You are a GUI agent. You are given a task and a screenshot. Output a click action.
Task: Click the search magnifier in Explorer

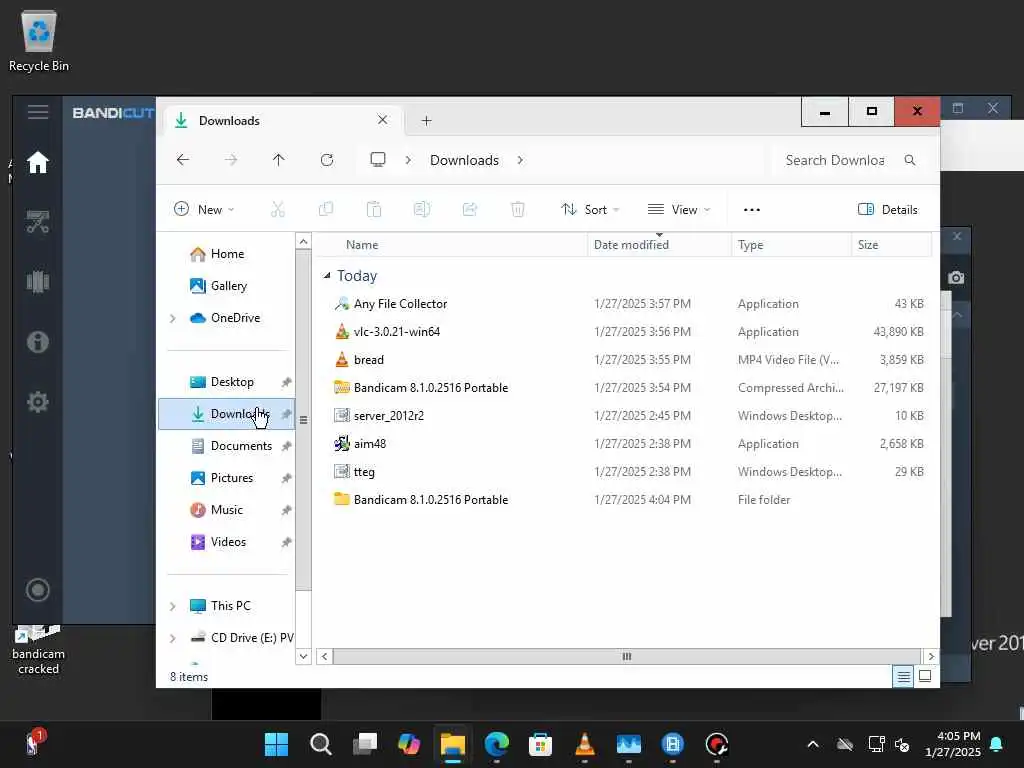point(910,160)
